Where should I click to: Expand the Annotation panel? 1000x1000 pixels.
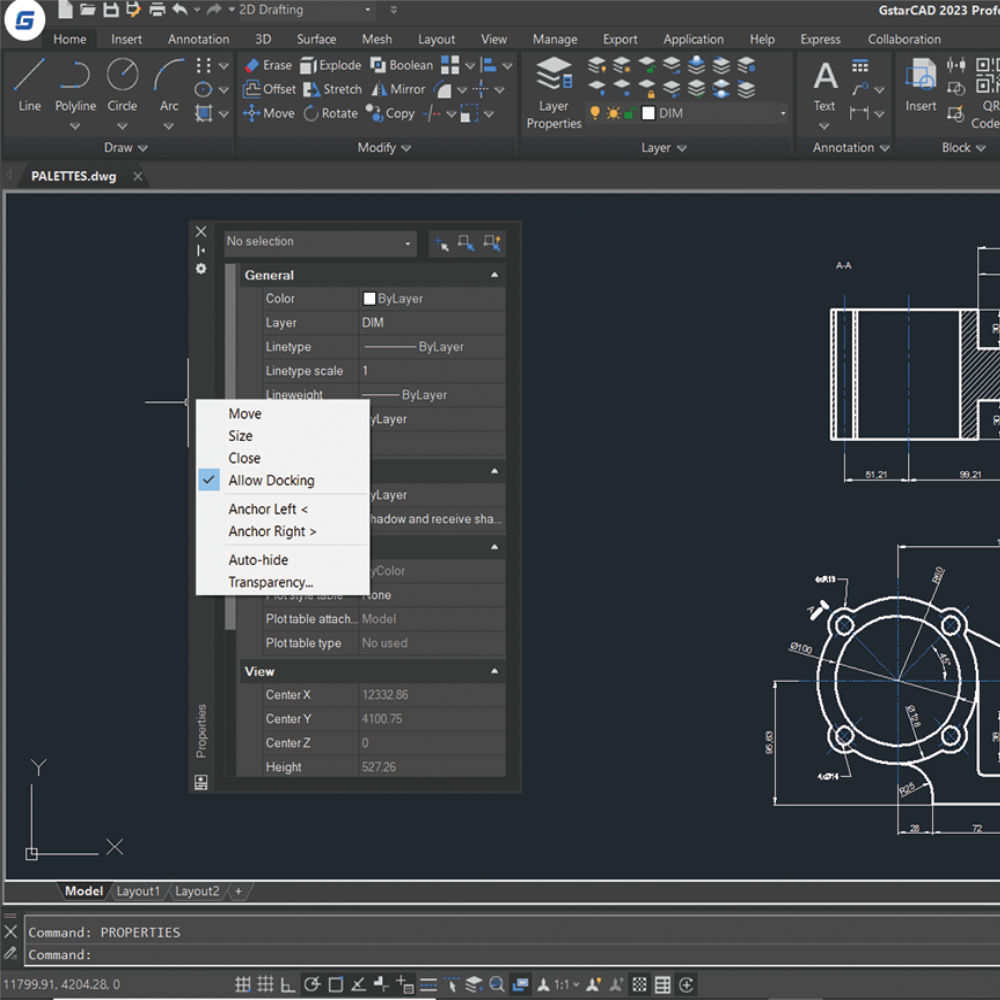click(x=851, y=148)
